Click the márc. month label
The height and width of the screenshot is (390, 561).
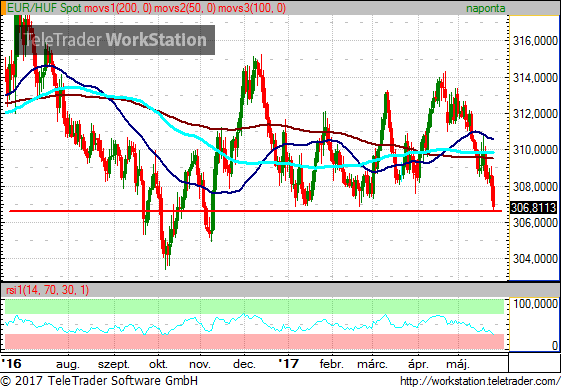pos(372,364)
